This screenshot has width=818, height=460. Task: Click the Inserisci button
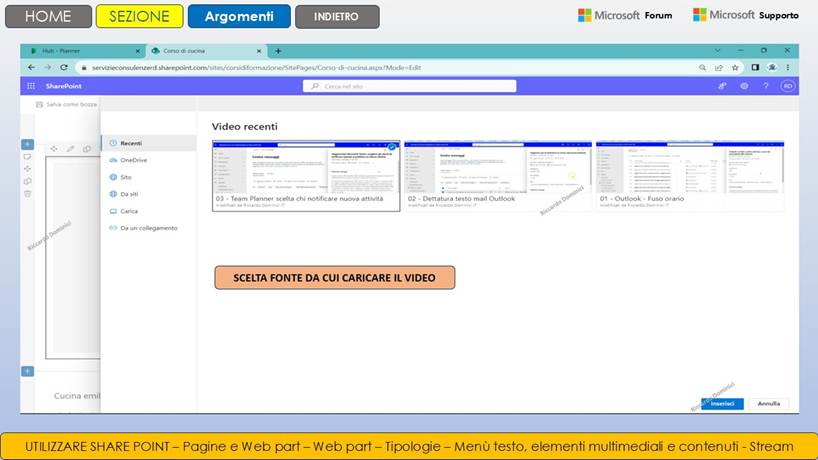[x=723, y=404]
